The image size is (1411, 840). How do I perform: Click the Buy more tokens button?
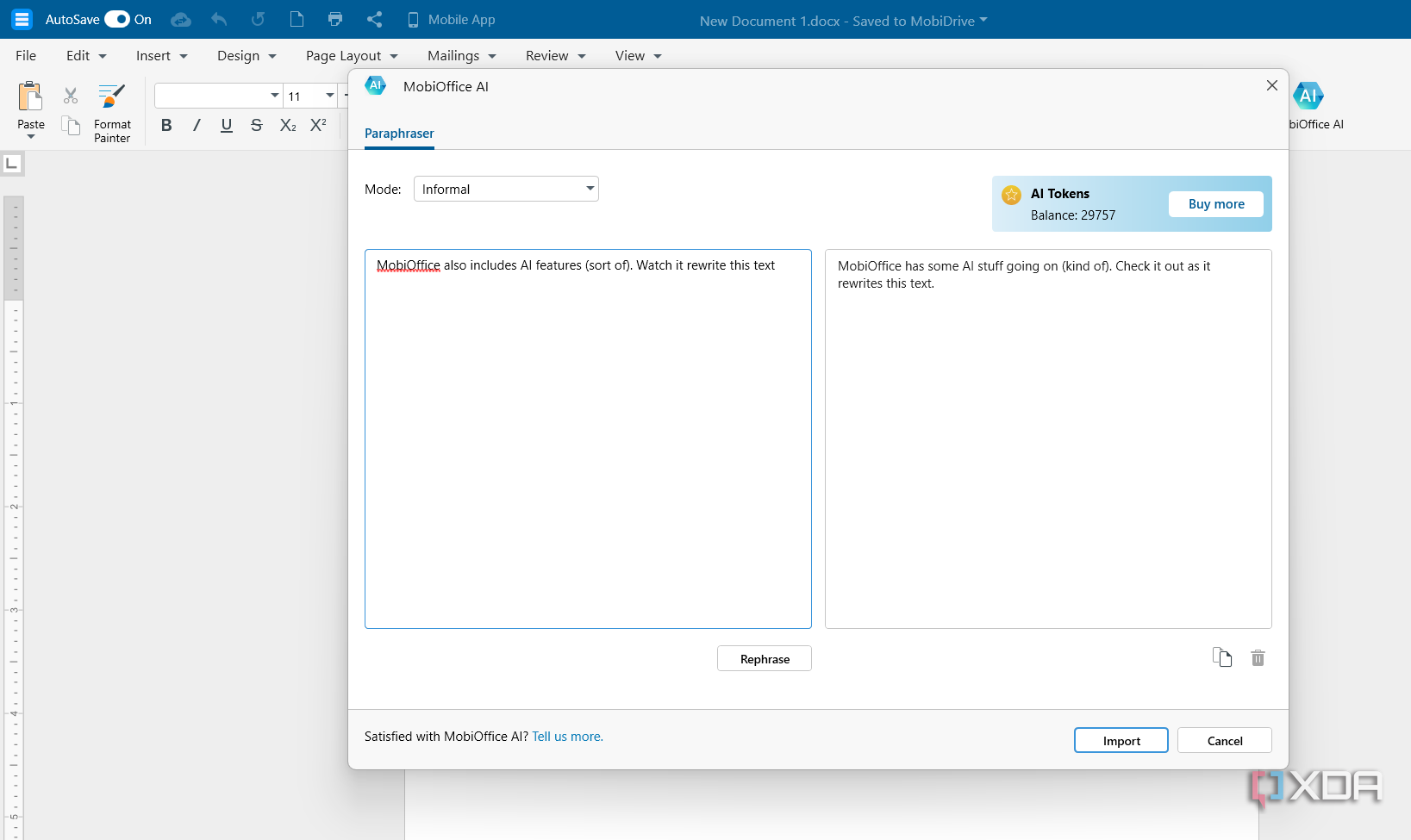coord(1215,203)
